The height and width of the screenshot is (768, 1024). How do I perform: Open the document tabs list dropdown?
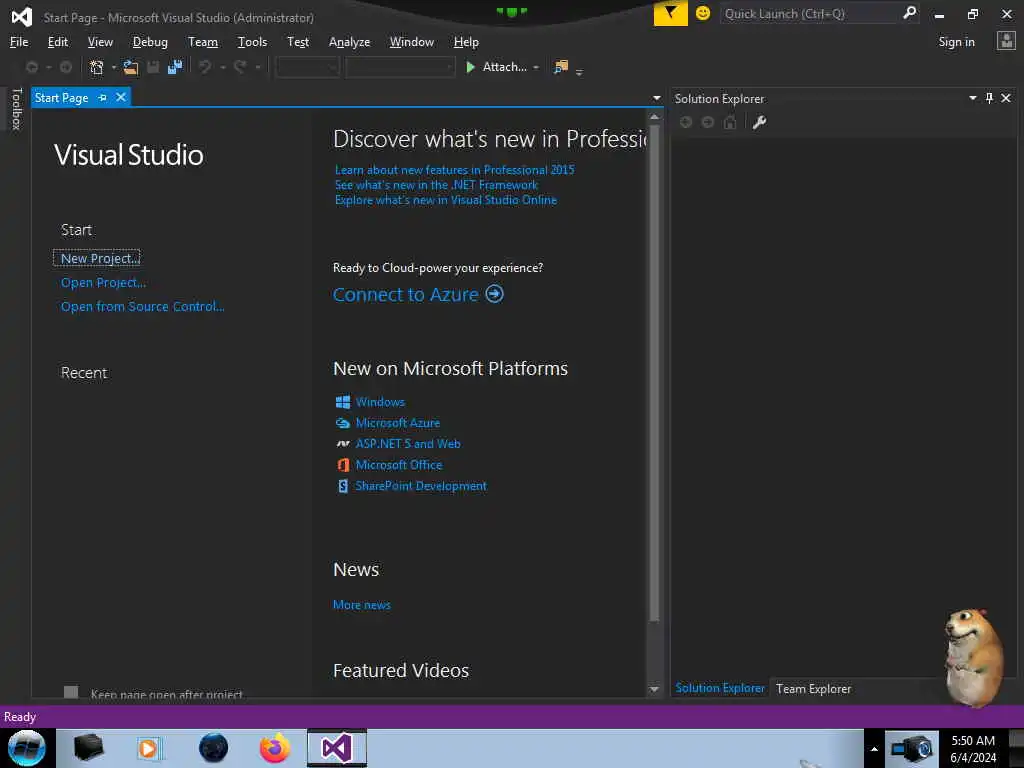point(656,98)
